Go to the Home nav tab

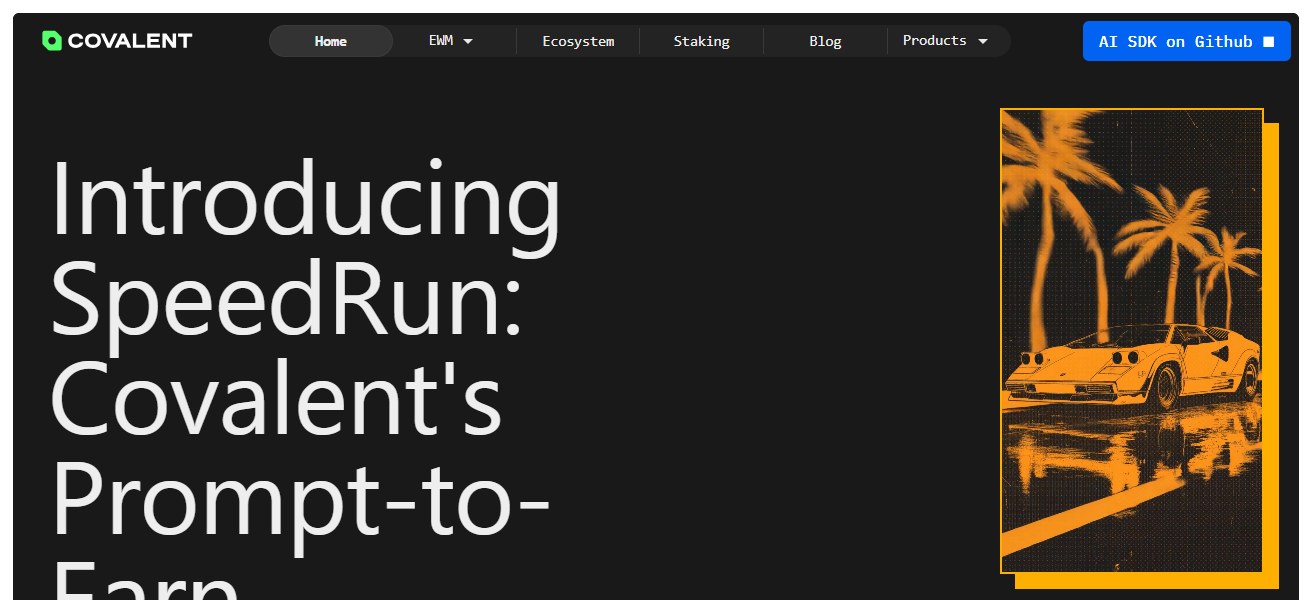pyautogui.click(x=331, y=41)
